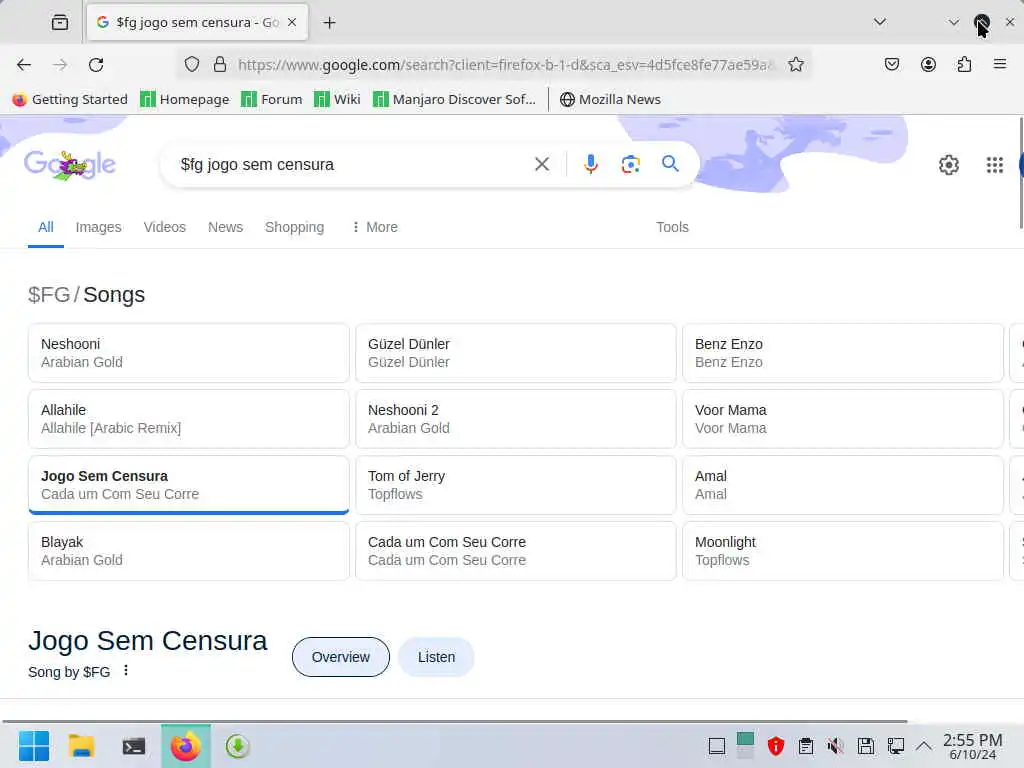Open the Extensions puzzle icon
Screen dimensions: 1024x768
point(964,64)
